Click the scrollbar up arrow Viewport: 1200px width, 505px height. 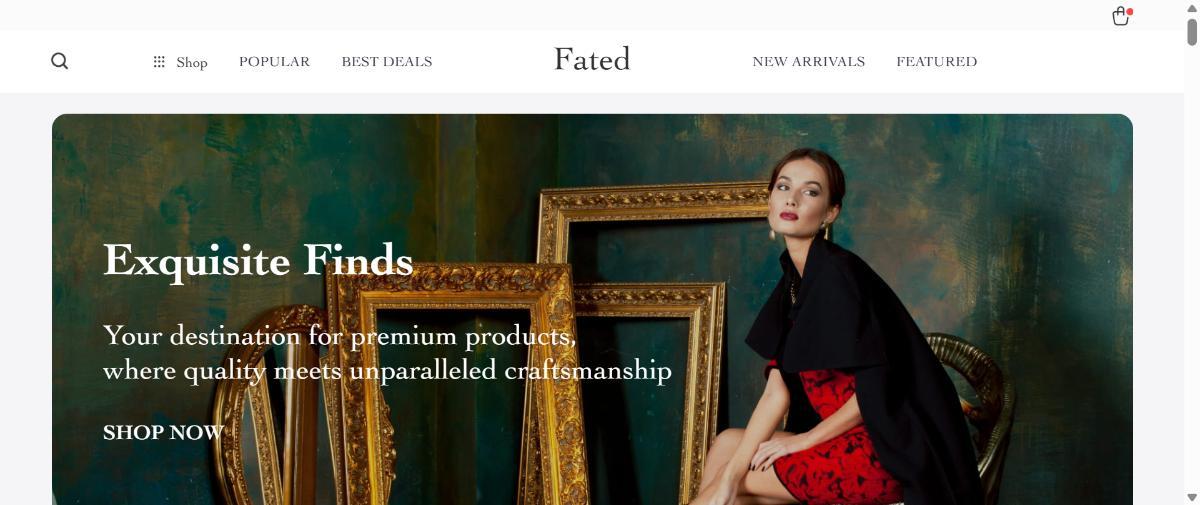(1192, 7)
